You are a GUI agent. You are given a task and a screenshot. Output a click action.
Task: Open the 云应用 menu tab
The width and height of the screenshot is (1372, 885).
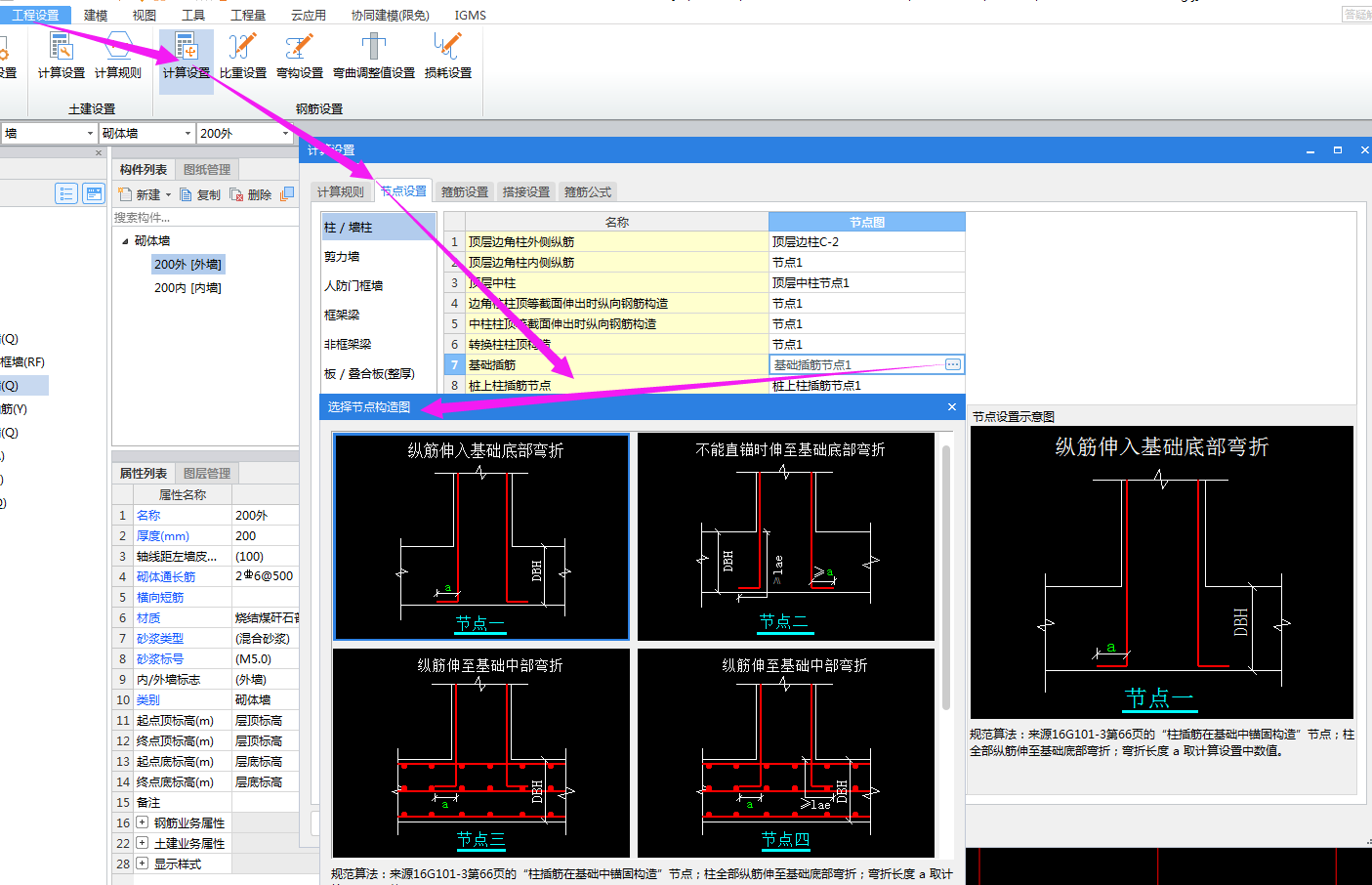click(x=309, y=15)
